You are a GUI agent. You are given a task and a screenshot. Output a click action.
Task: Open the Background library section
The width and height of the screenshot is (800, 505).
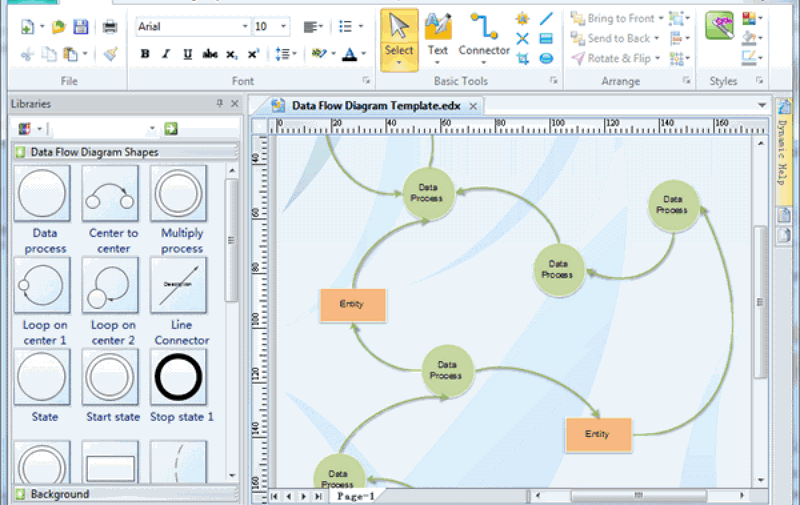click(x=125, y=494)
